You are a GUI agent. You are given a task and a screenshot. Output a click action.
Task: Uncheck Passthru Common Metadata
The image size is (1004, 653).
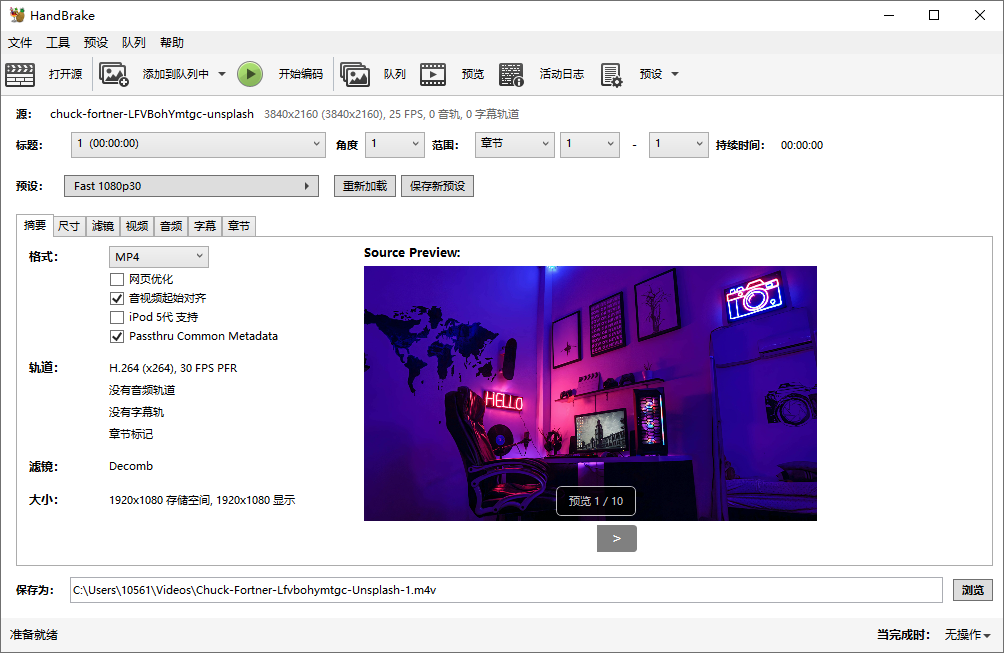117,336
